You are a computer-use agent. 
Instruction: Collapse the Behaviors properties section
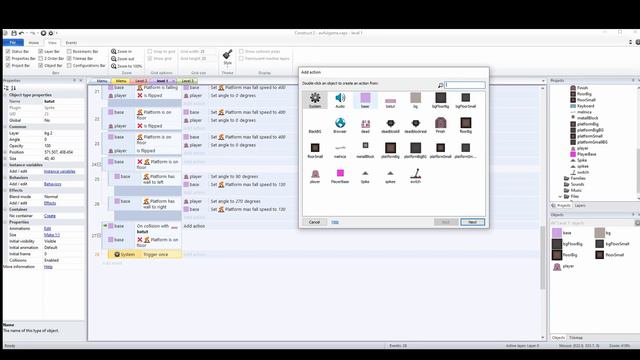tap(6, 178)
